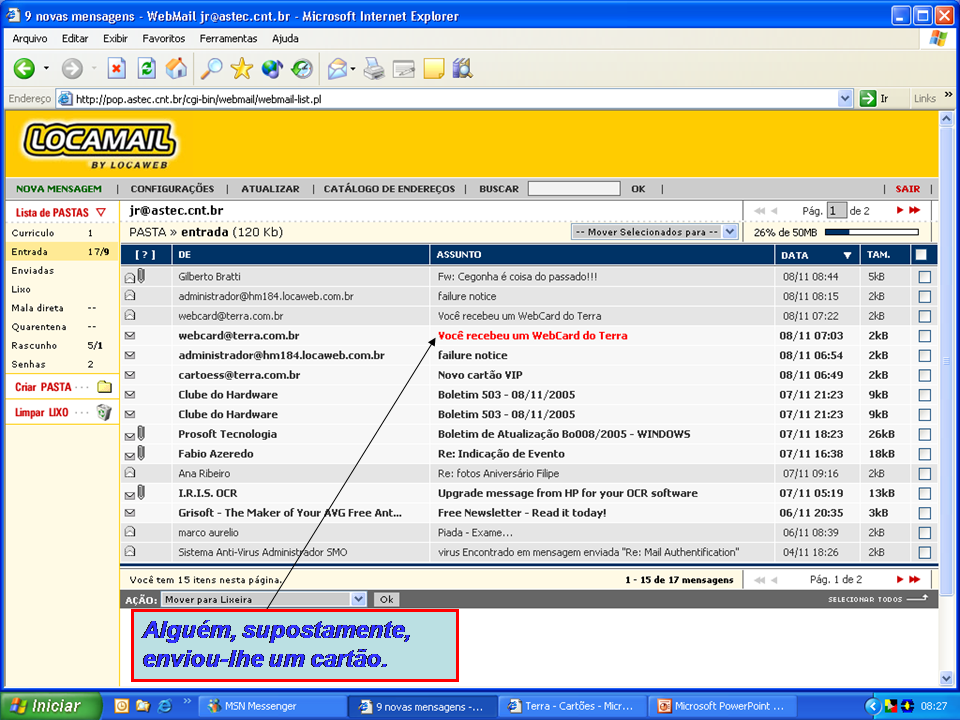The width and height of the screenshot is (960, 720).
Task: Click the Research toolbar icon
Action: click(x=463, y=69)
